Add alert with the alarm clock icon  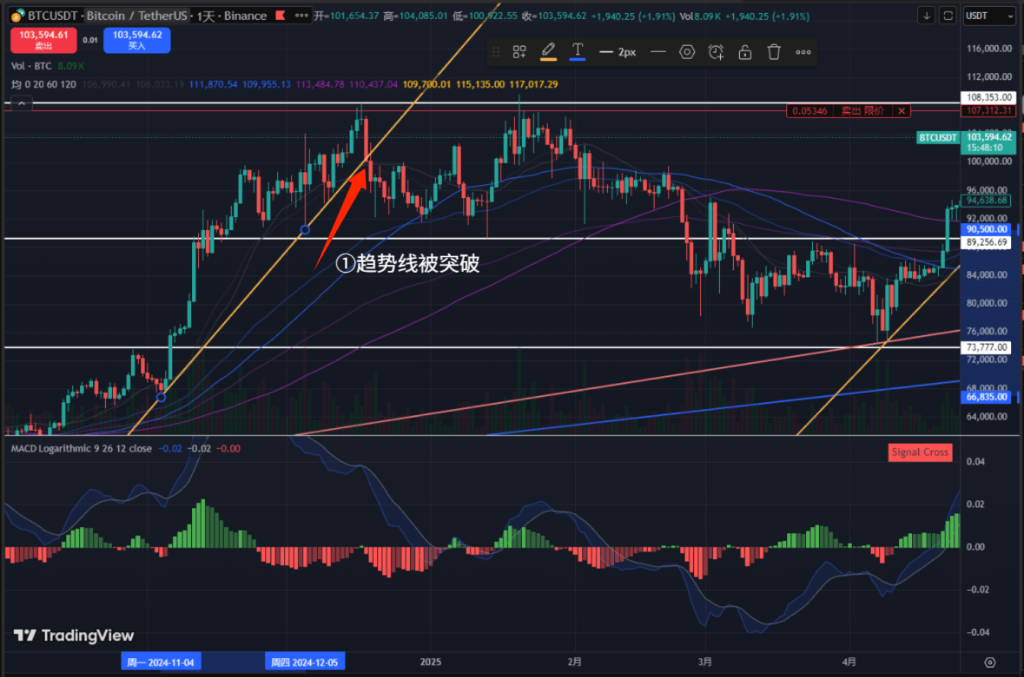click(x=716, y=52)
